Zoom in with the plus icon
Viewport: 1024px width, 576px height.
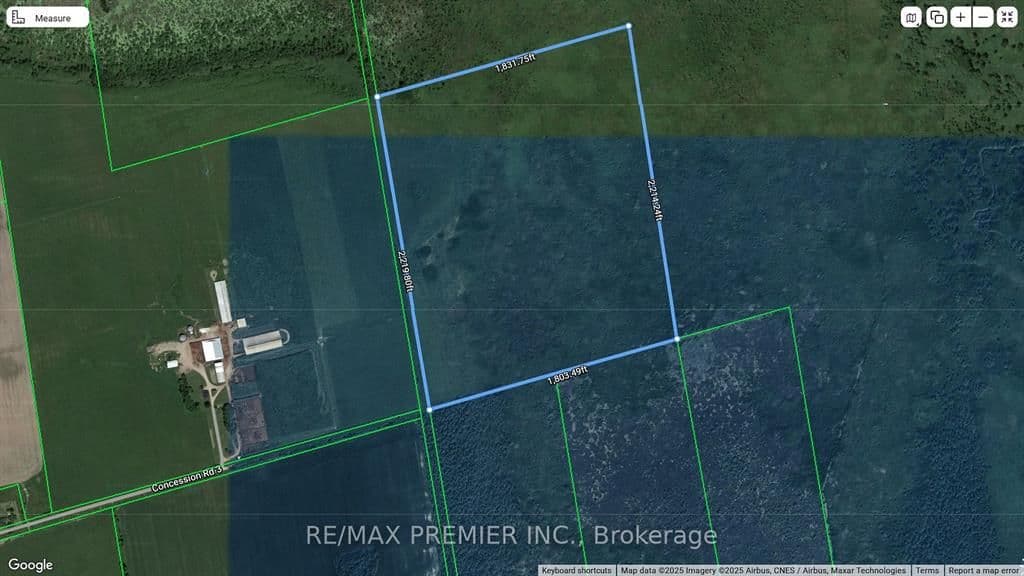(x=960, y=17)
